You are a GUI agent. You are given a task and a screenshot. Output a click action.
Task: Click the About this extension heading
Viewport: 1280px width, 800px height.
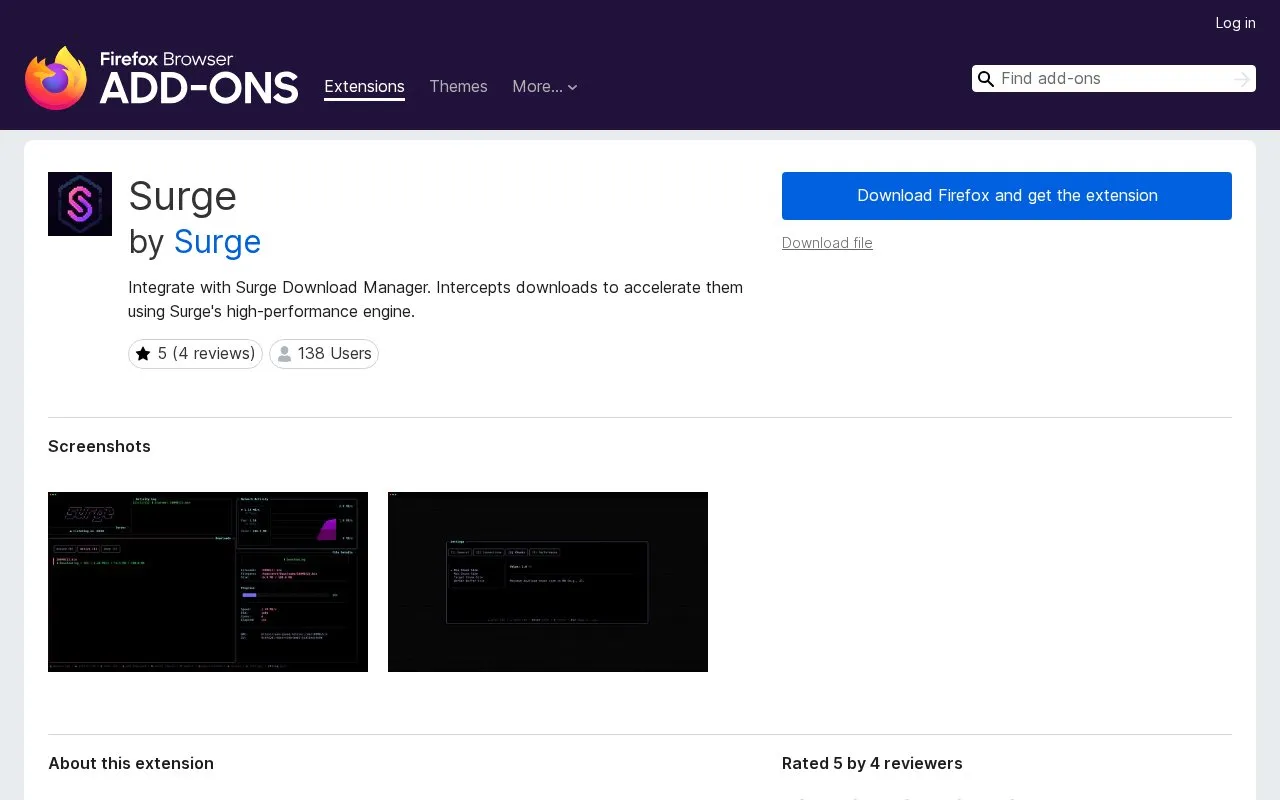coord(131,764)
